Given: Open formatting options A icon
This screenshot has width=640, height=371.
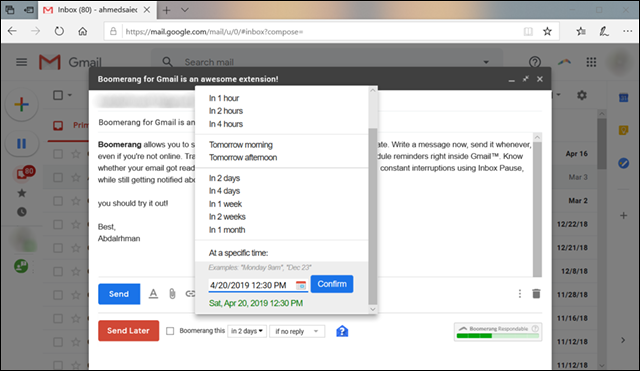Looking at the screenshot, I should pos(153,293).
